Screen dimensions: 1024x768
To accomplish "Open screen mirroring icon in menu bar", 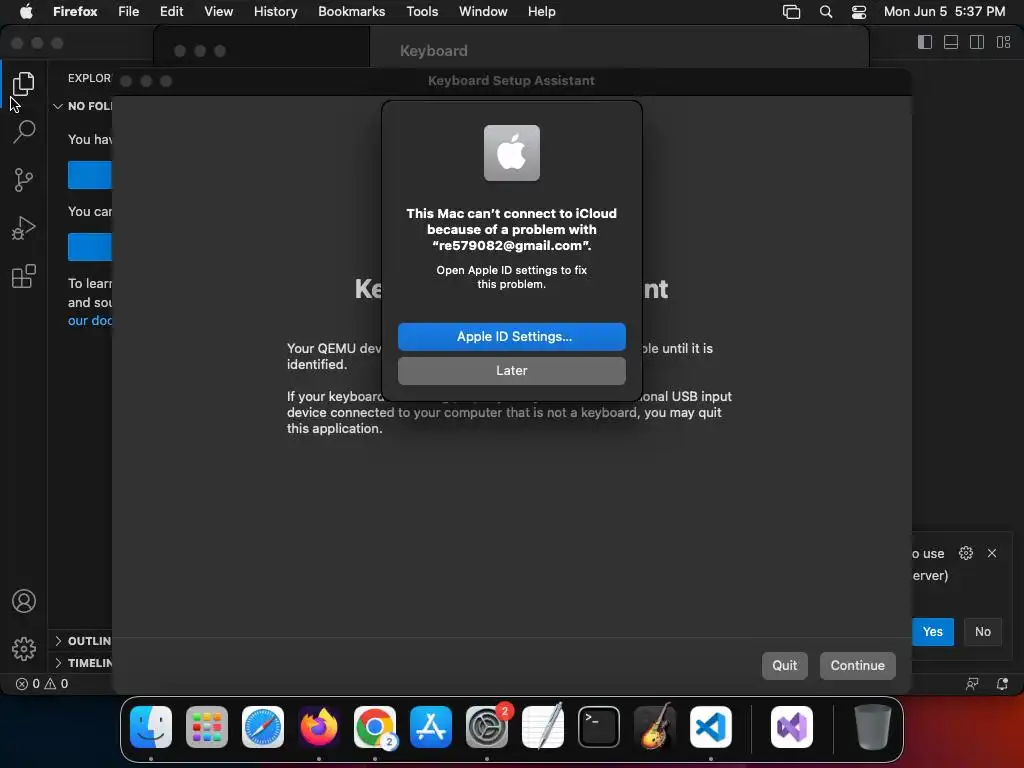I will pyautogui.click(x=792, y=11).
